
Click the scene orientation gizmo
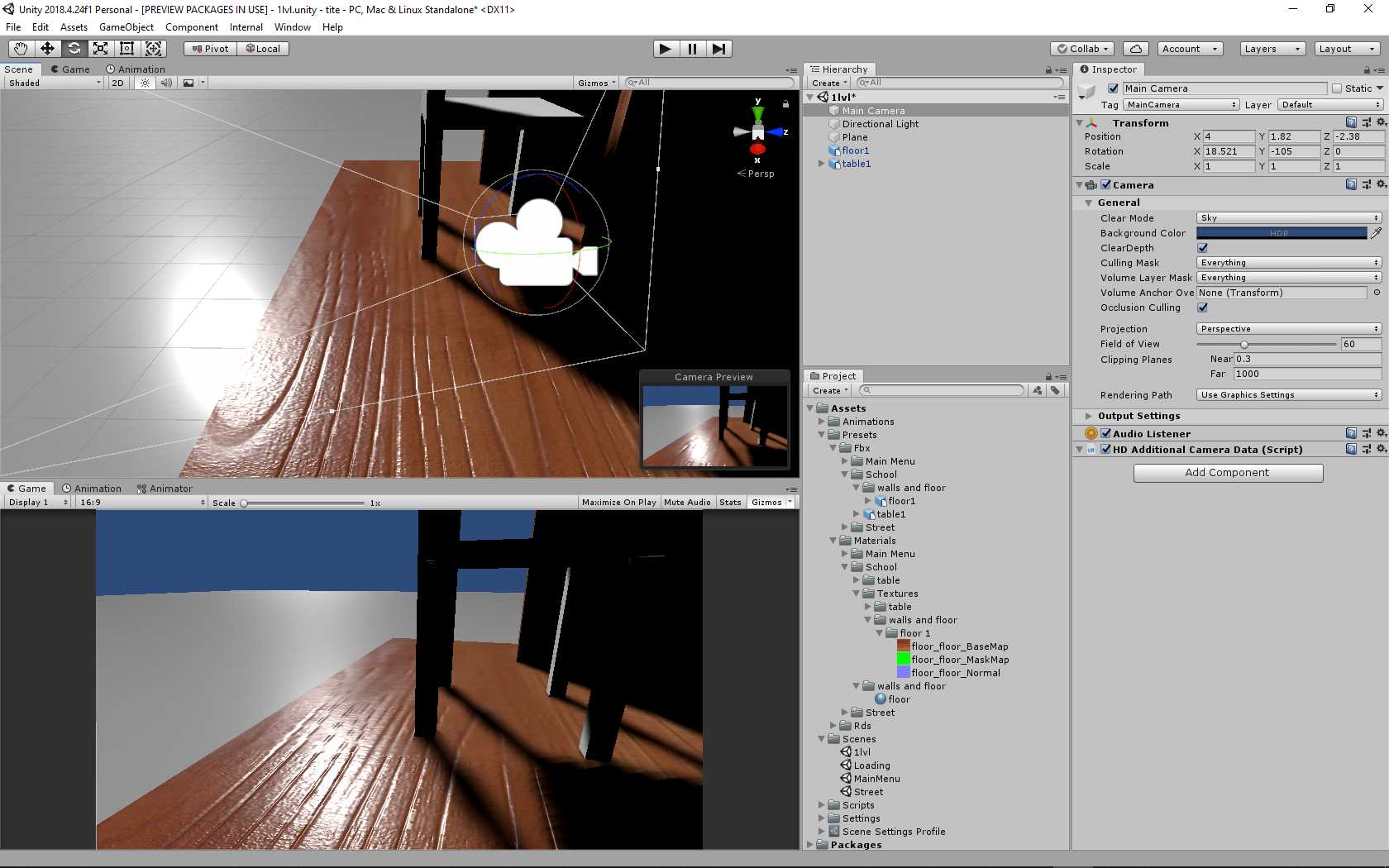(758, 131)
